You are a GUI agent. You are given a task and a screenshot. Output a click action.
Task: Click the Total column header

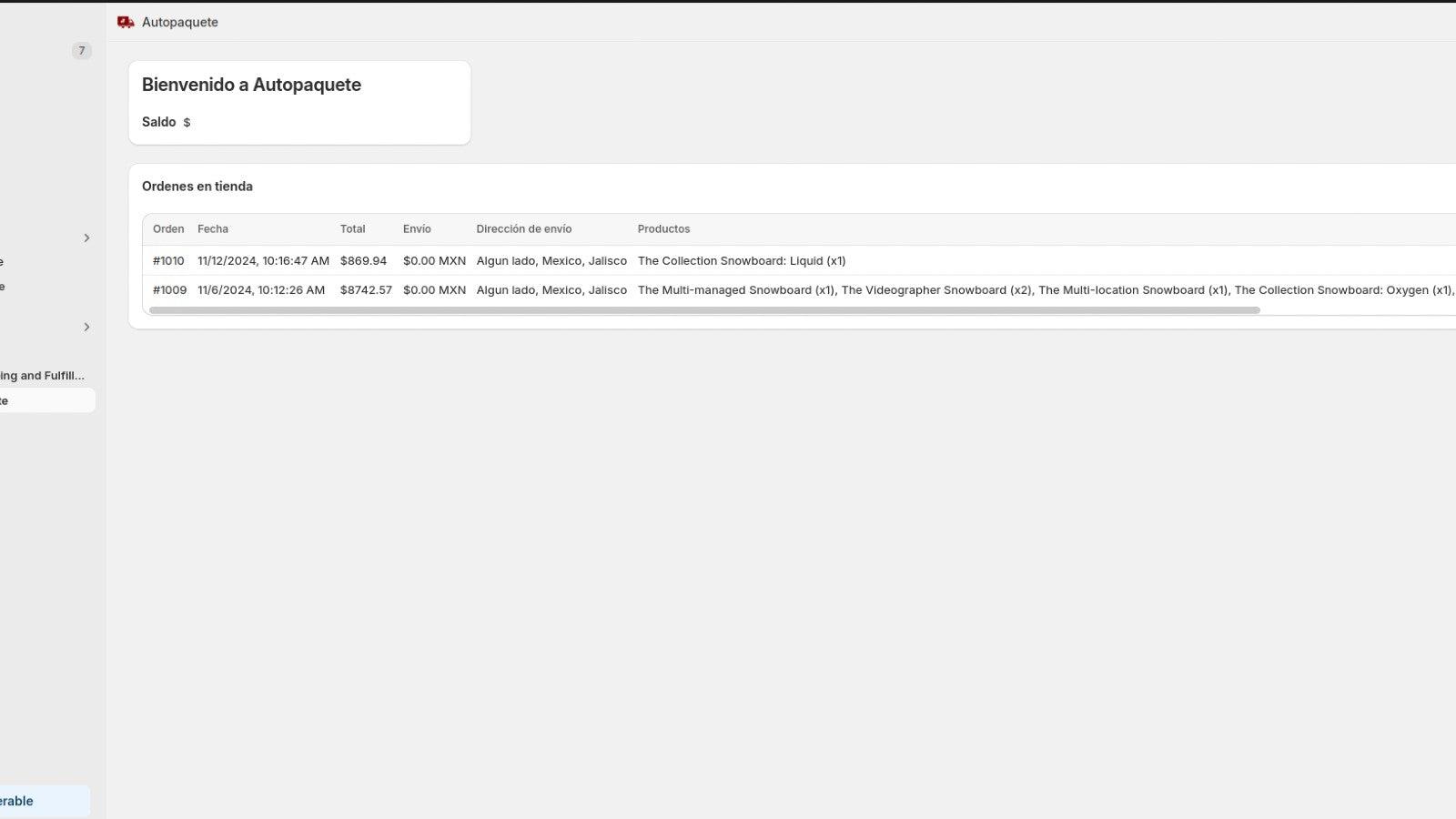(x=352, y=229)
